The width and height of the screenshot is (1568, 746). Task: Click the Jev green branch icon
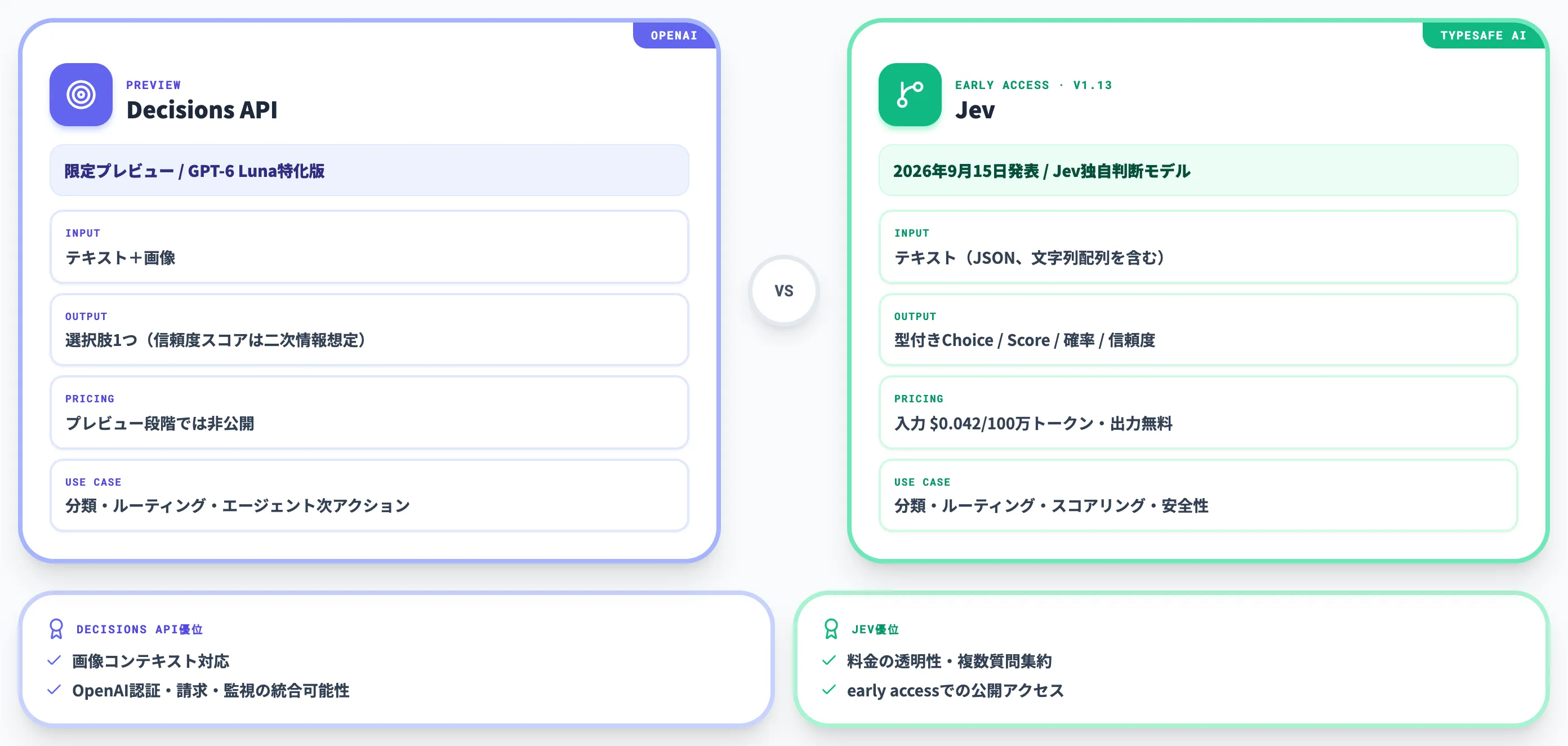click(910, 95)
